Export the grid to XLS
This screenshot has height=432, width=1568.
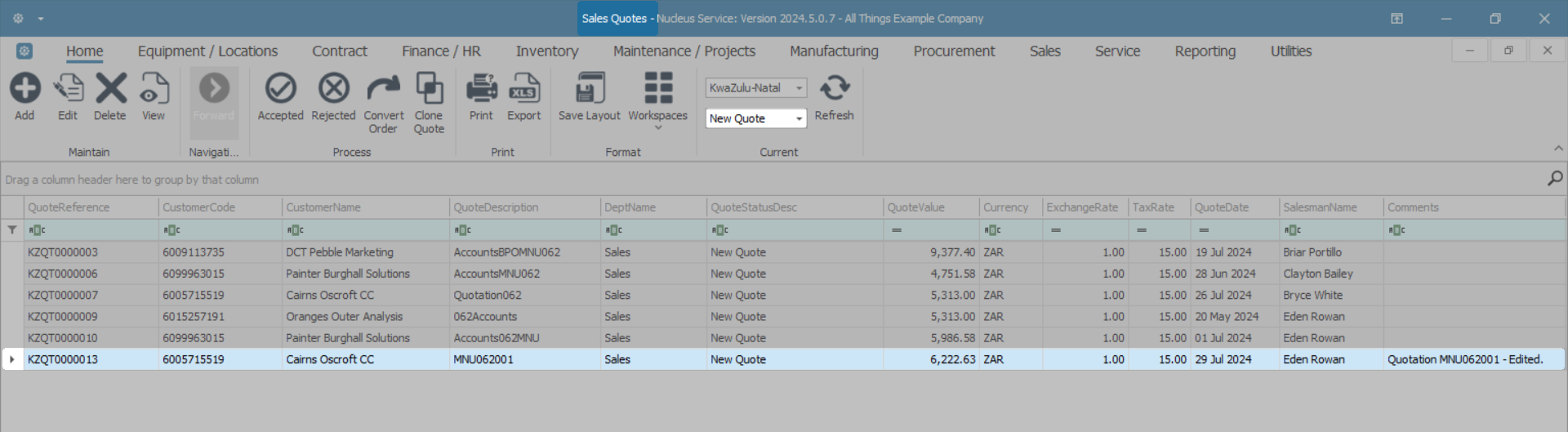(x=523, y=89)
